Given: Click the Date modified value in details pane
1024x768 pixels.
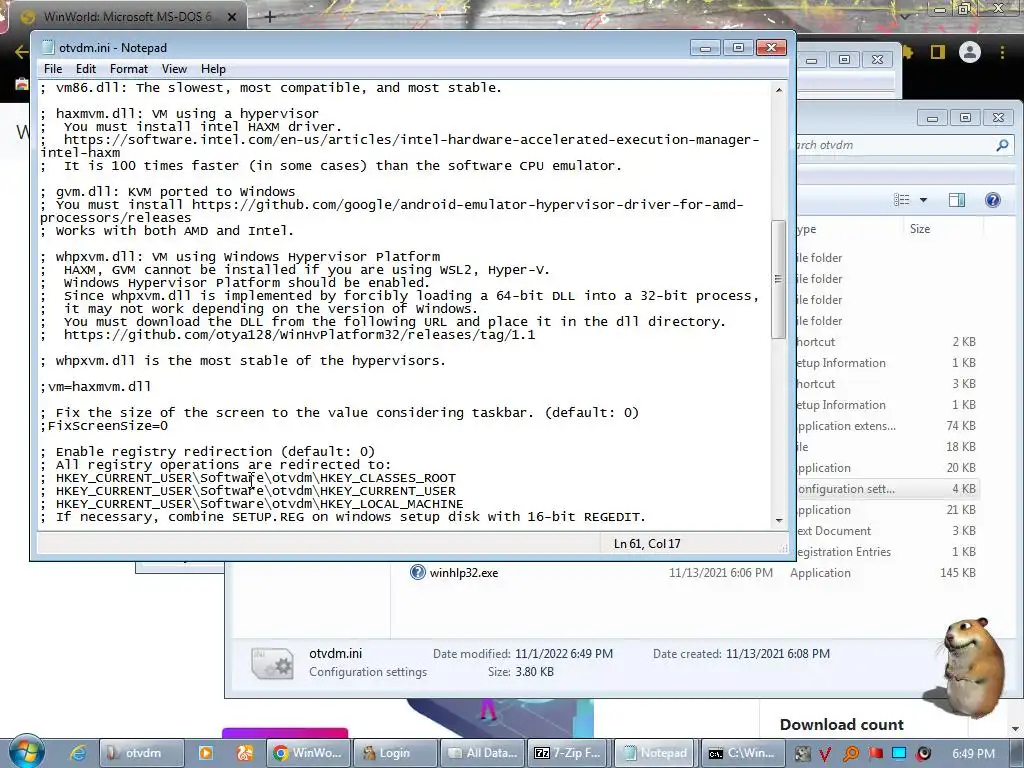Looking at the screenshot, I should pos(564,654).
